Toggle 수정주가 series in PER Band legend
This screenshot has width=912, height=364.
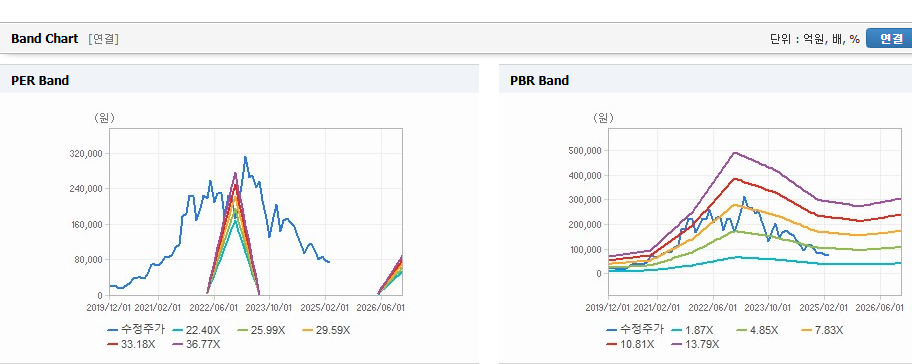pos(137,330)
